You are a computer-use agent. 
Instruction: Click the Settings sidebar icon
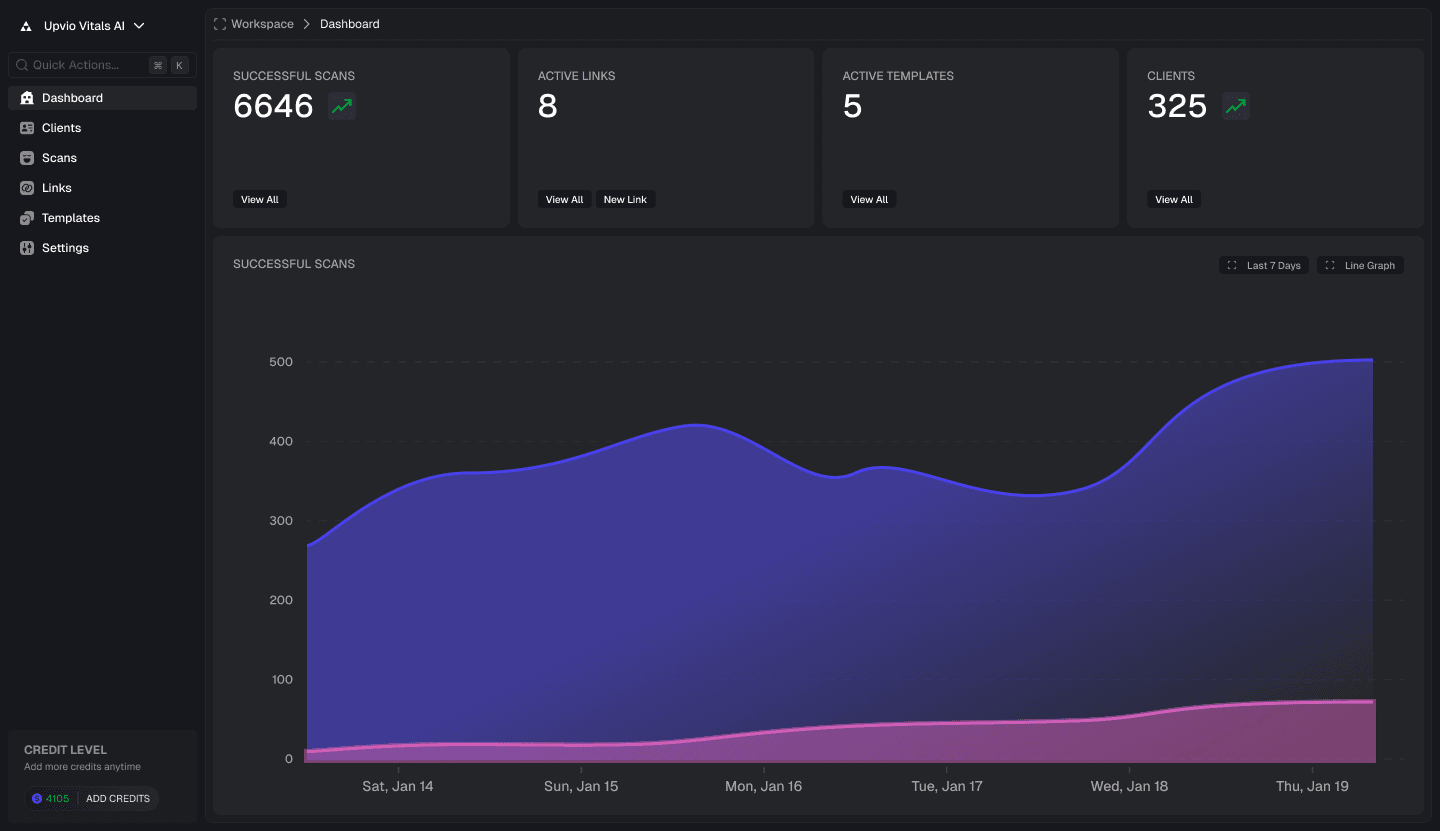click(27, 248)
